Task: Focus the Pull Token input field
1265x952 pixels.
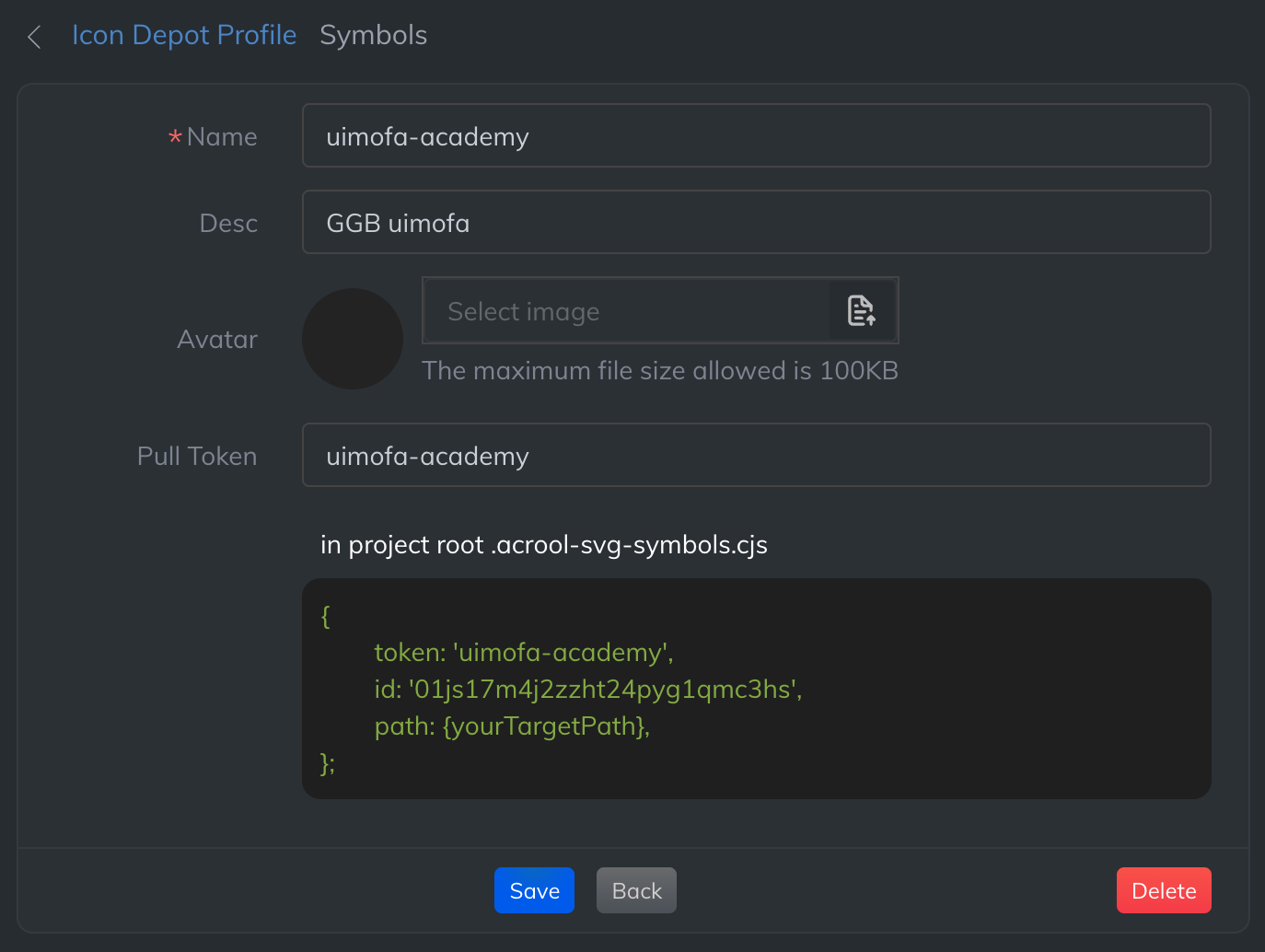Action: pos(755,456)
